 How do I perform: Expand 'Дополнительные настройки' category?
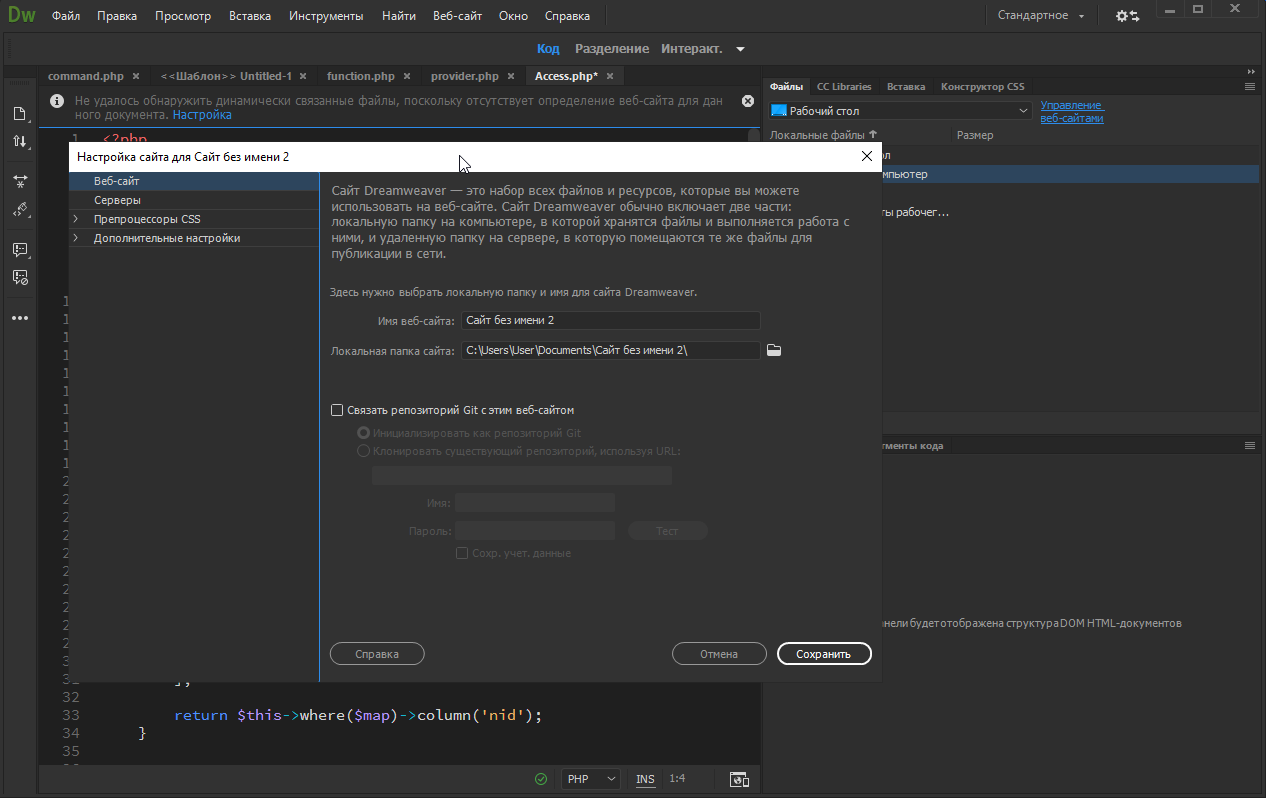pos(75,238)
